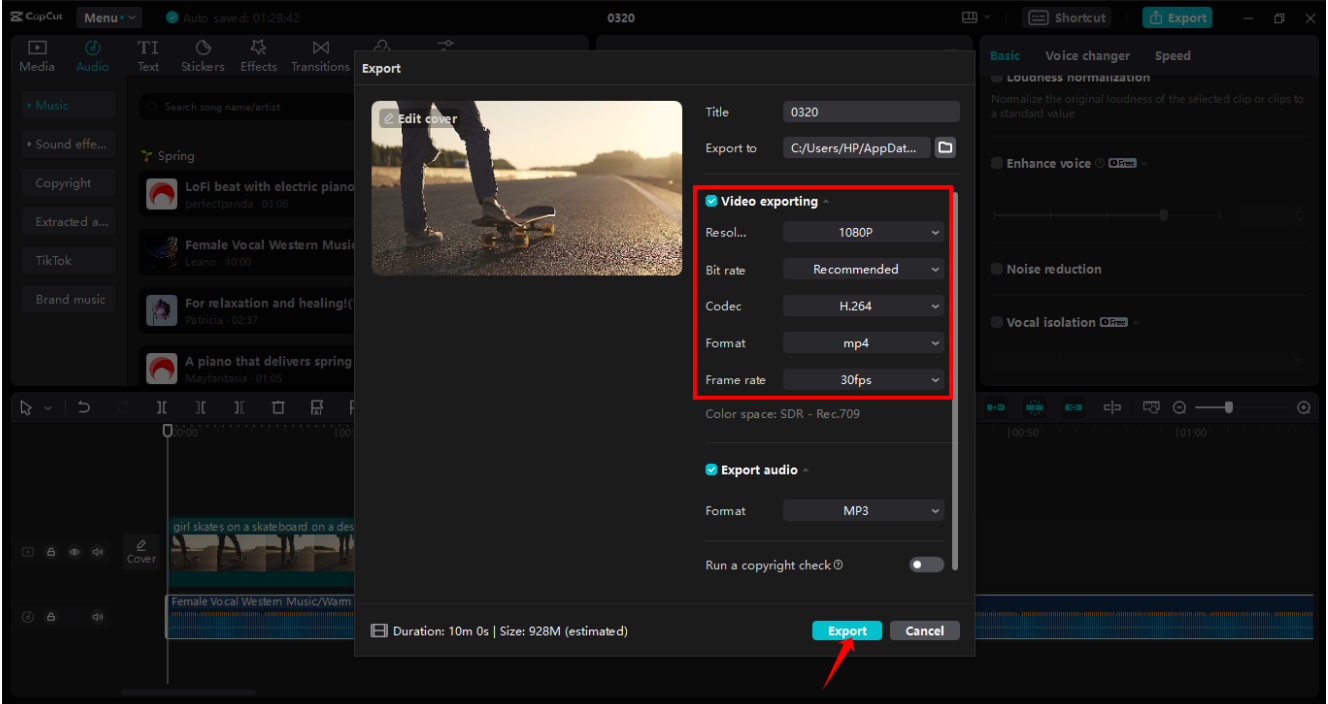Open the Resolution 1080P dropdown
This screenshot has width=1328, height=704.
tap(863, 232)
